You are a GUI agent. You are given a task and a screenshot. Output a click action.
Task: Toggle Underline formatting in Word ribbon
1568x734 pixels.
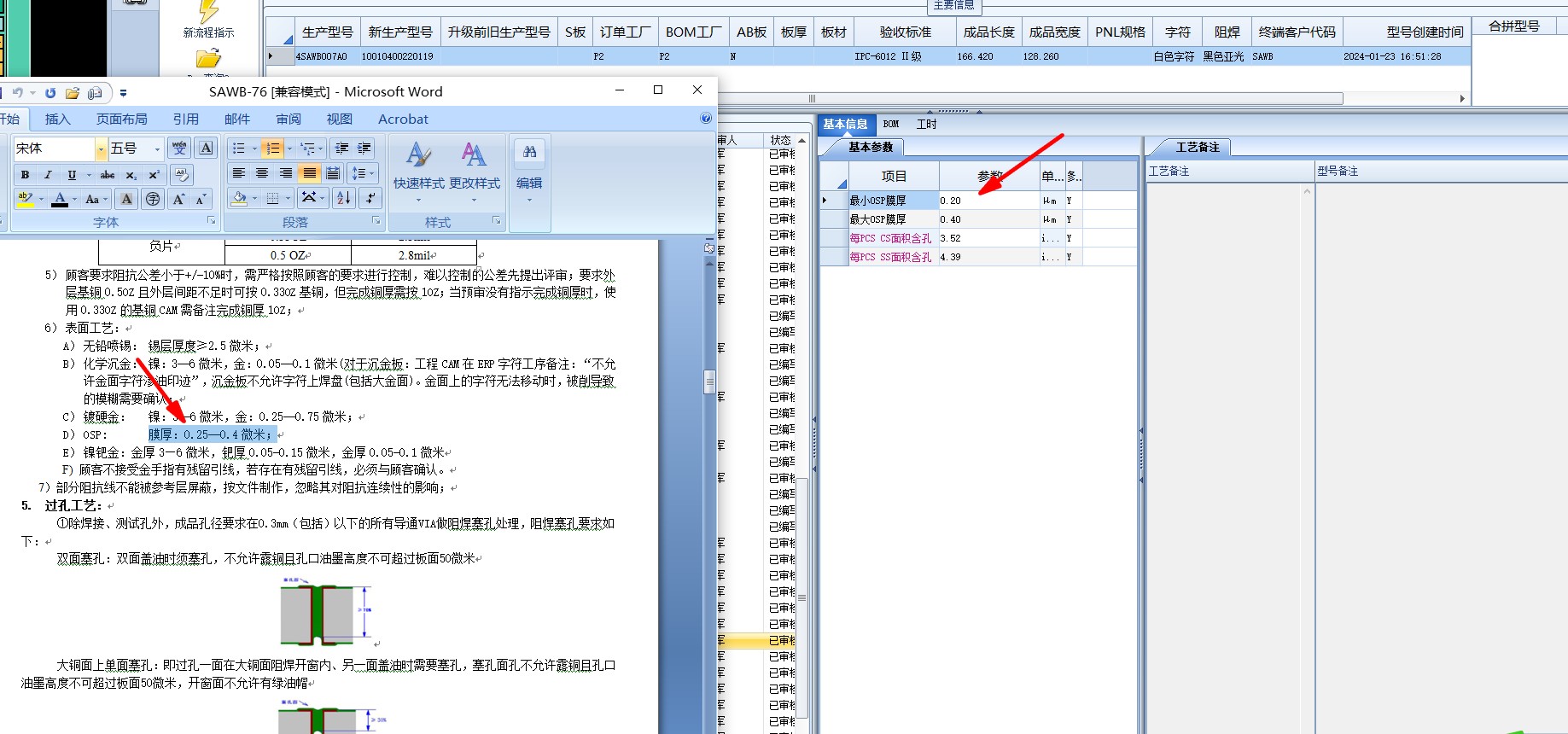click(72, 175)
